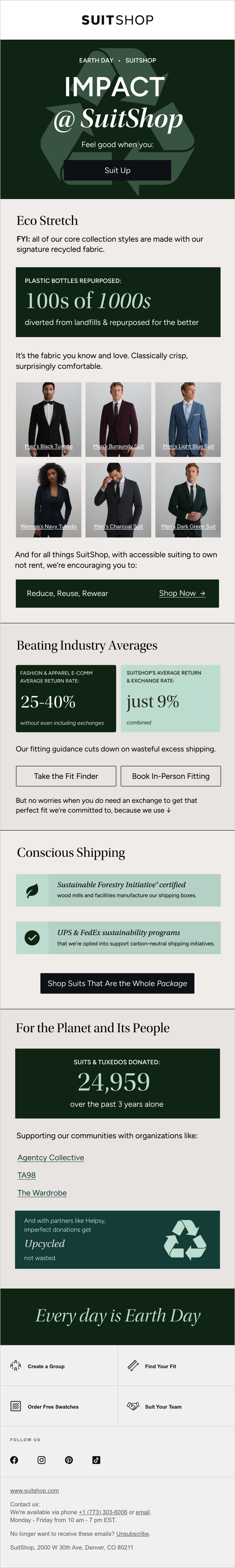
Task: Open the TikTok icon in footer
Action: point(96,1460)
